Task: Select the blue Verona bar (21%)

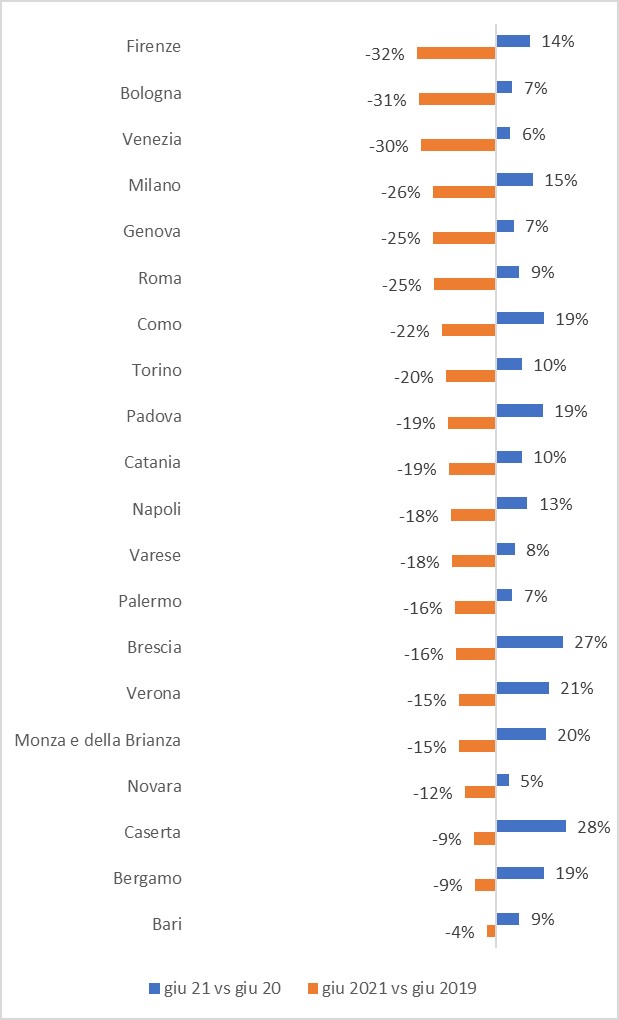Action: point(522,688)
